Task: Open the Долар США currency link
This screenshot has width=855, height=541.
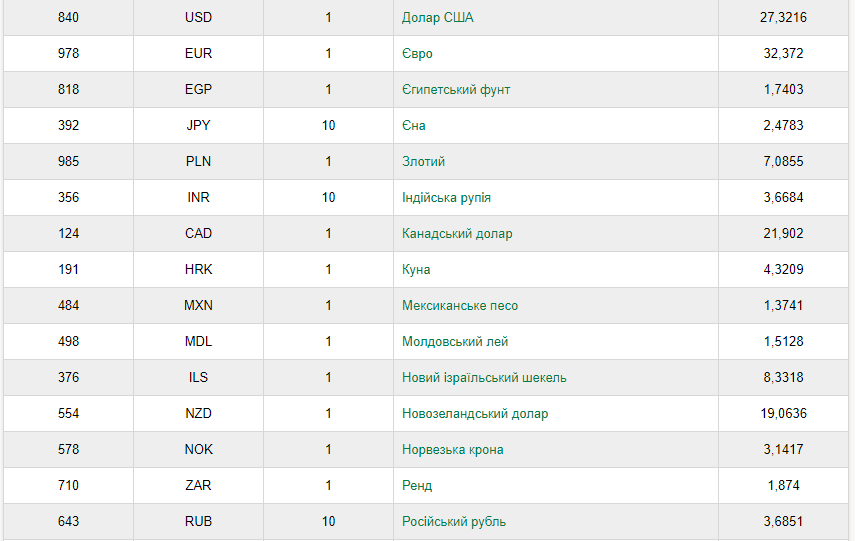Action: point(437,17)
